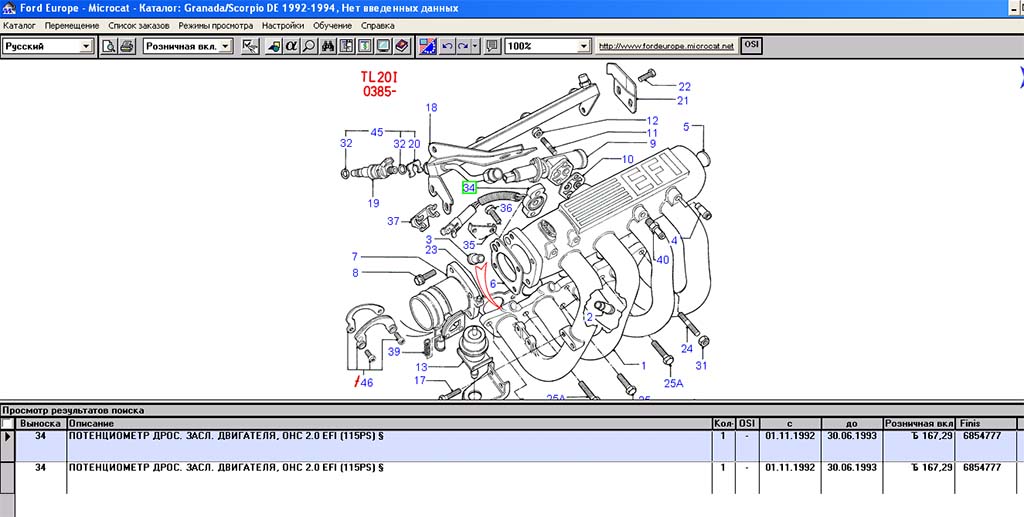This screenshot has width=1024, height=517.
Task: Click callout number 12 in diagram
Action: [652, 121]
